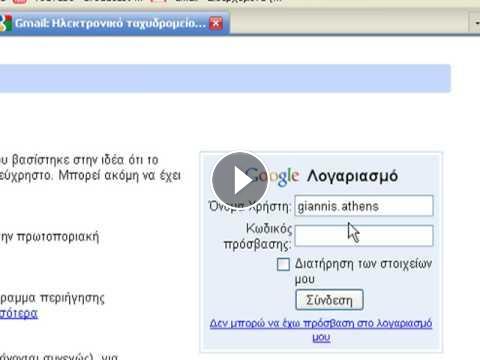Open the tab list dropdown arrow
The height and width of the screenshot is (360, 480).
[x=476, y=23]
